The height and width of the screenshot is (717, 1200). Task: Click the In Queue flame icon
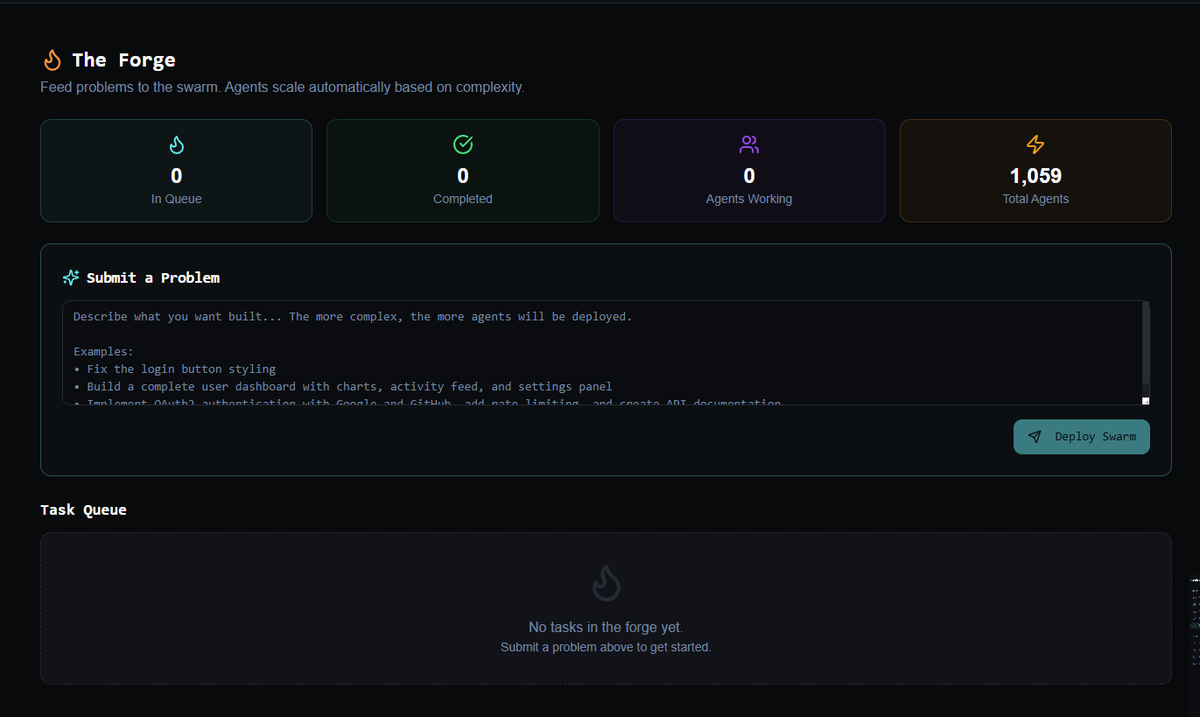click(176, 145)
